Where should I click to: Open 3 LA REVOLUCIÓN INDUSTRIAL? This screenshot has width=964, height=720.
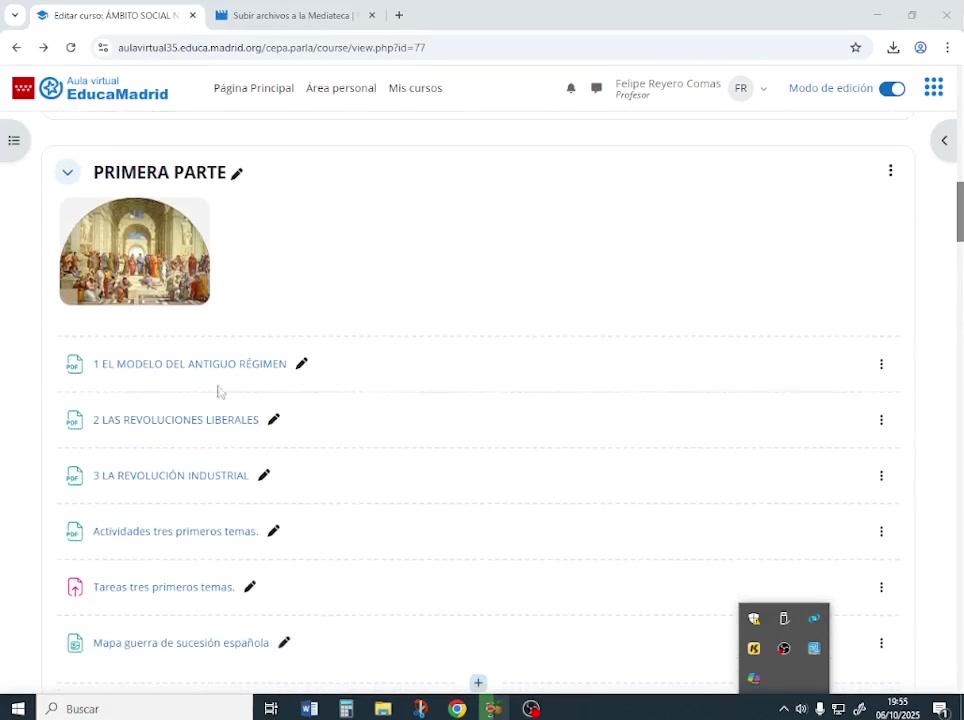170,476
